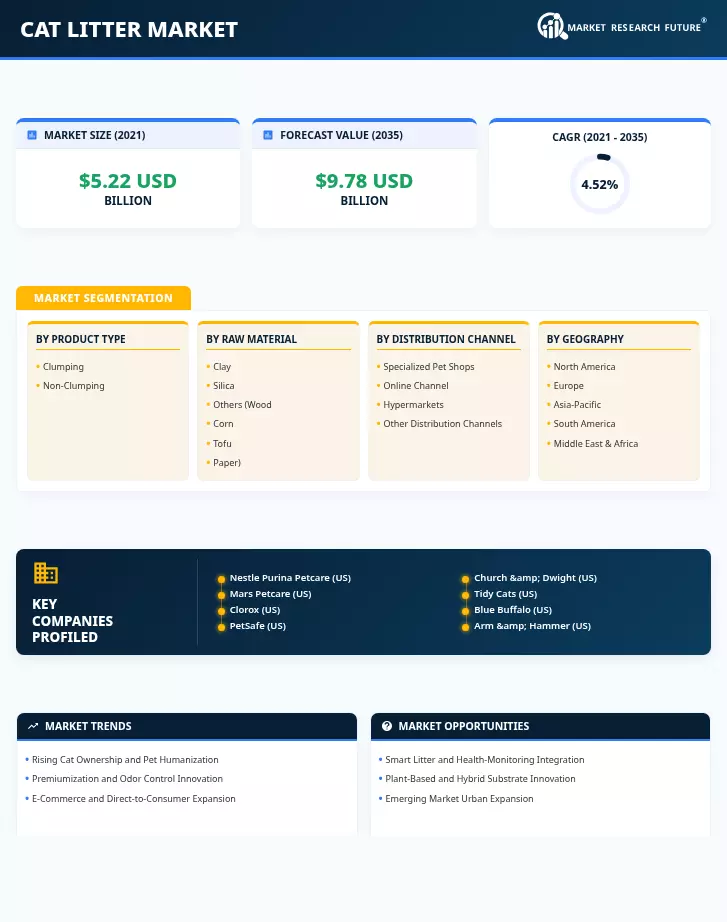Screen dimensions: 727x922
Task: Click E-Commerce and Direct-to-Consumer Expansion
Action: 134,799
